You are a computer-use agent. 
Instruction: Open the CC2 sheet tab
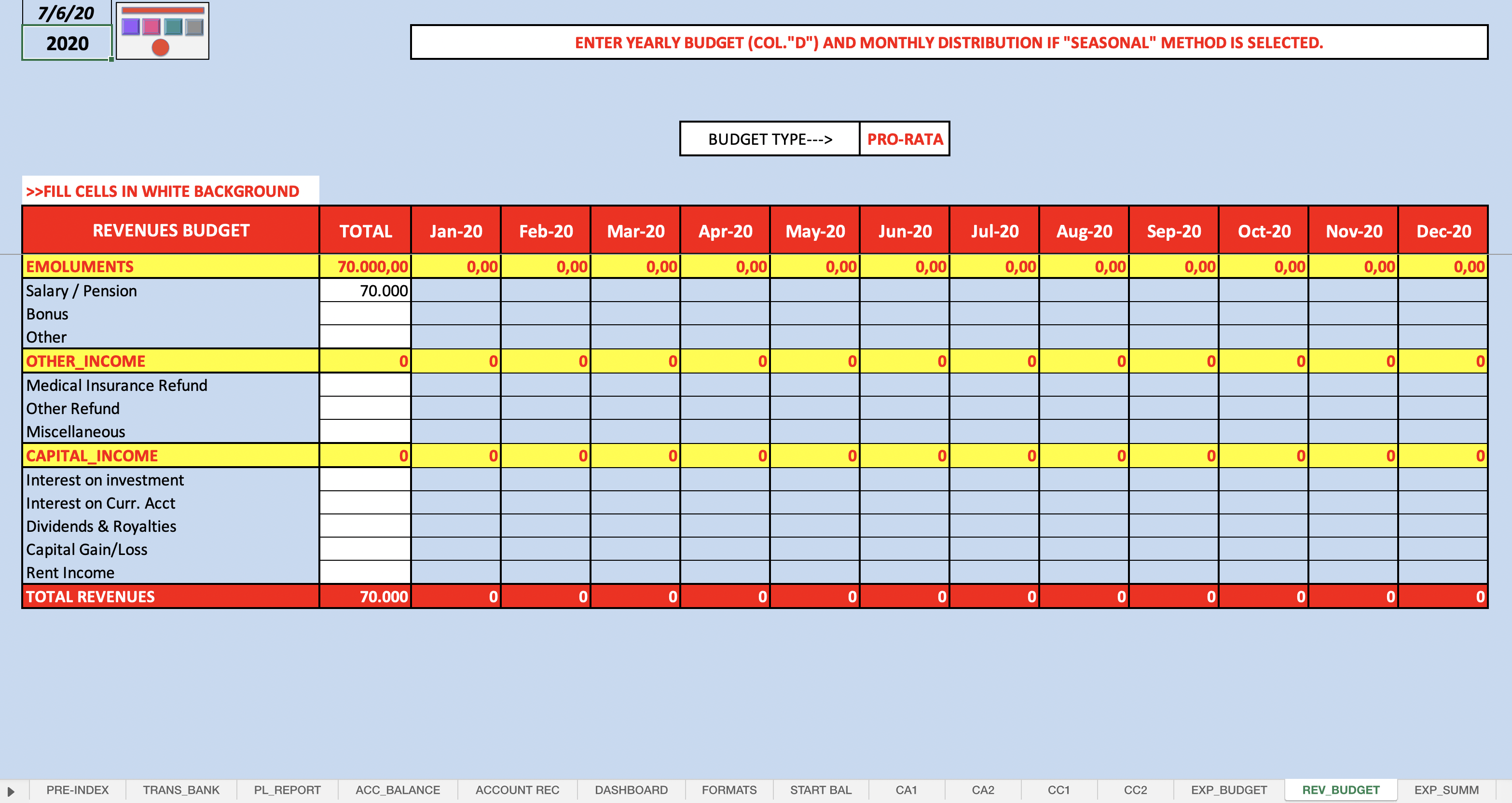click(1135, 790)
